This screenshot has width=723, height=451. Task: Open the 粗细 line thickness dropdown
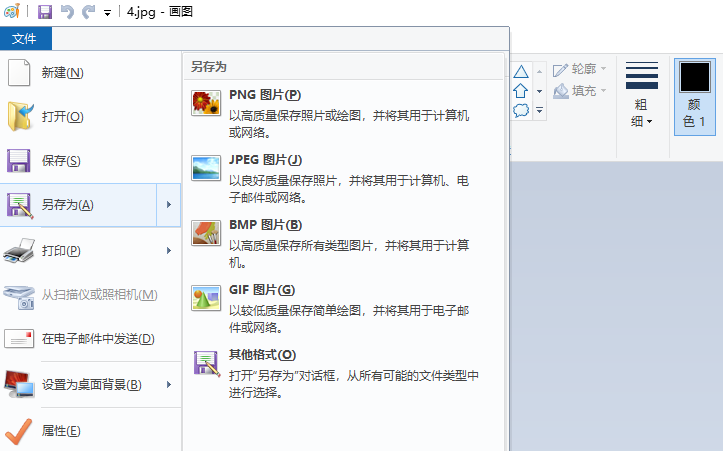point(642,95)
